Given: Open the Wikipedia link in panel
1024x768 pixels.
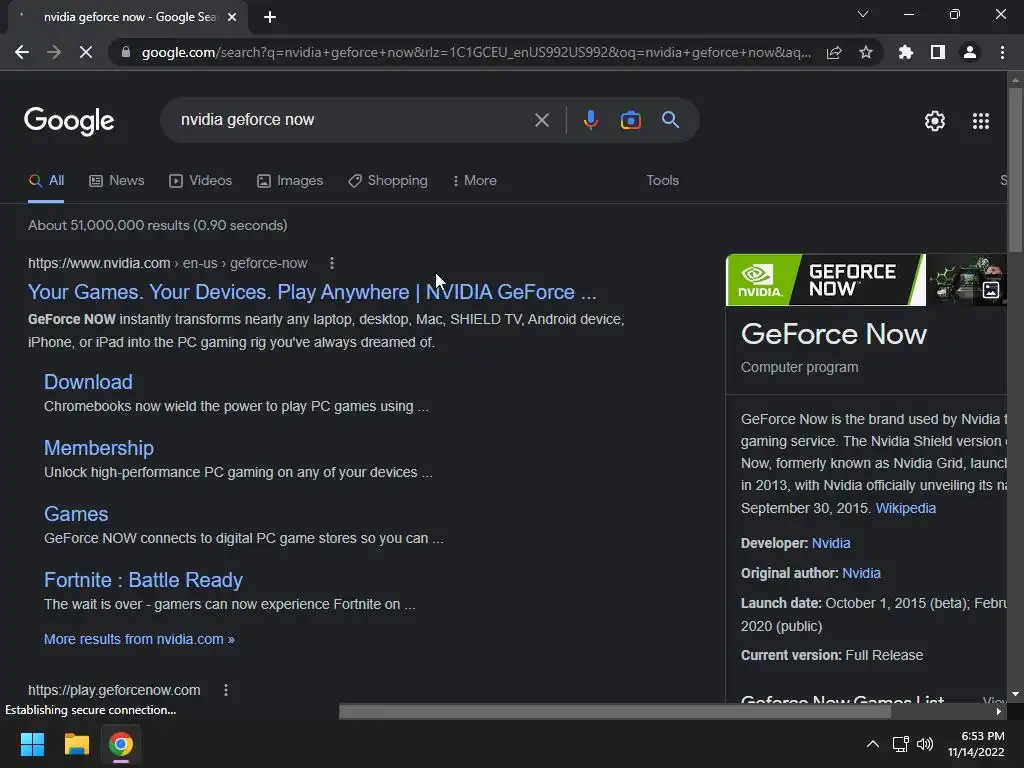Looking at the screenshot, I should pos(905,508).
